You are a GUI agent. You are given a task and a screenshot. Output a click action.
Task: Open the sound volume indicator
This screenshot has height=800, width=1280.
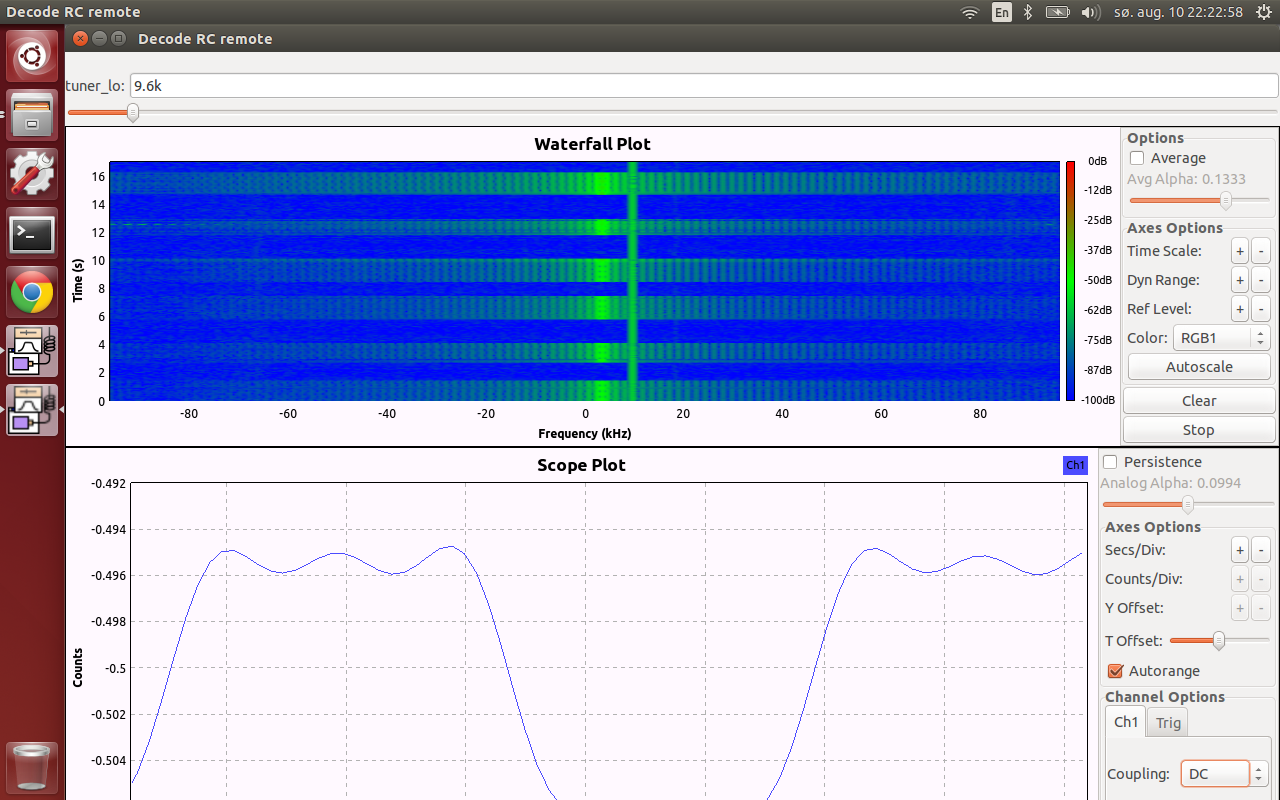pyautogui.click(x=1091, y=12)
